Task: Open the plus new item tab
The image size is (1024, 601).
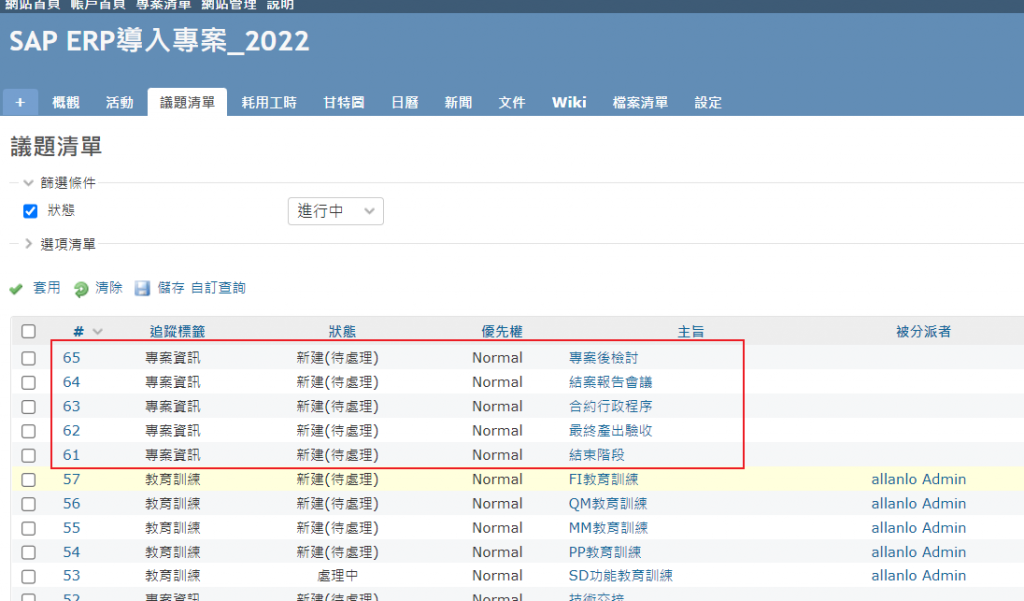Action: (x=20, y=103)
